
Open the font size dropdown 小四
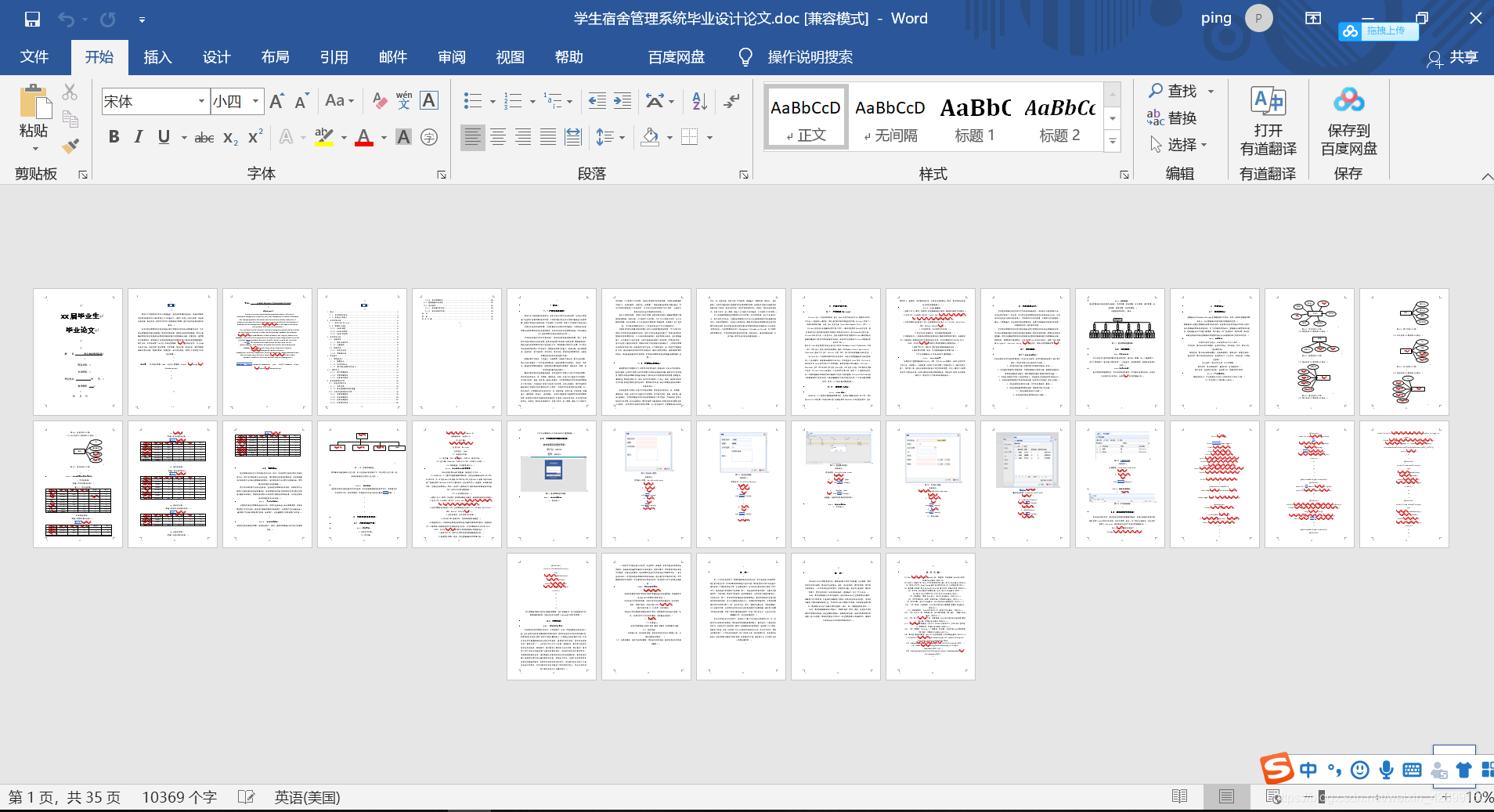click(256, 101)
